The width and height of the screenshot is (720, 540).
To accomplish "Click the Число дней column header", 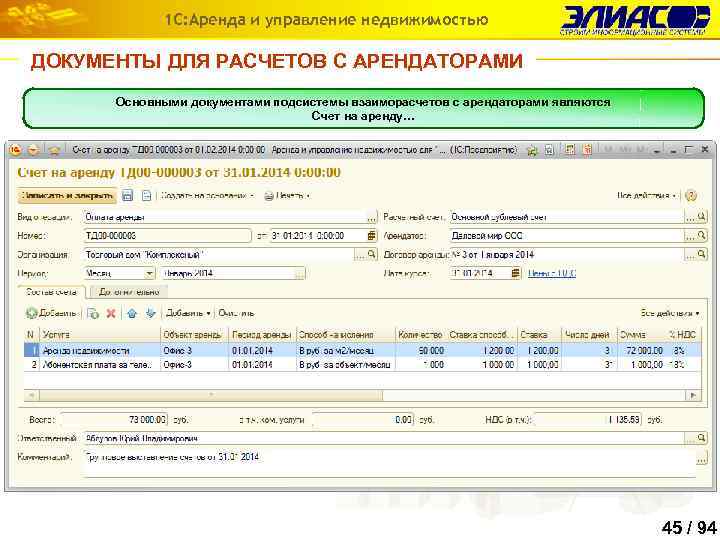I will click(587, 335).
